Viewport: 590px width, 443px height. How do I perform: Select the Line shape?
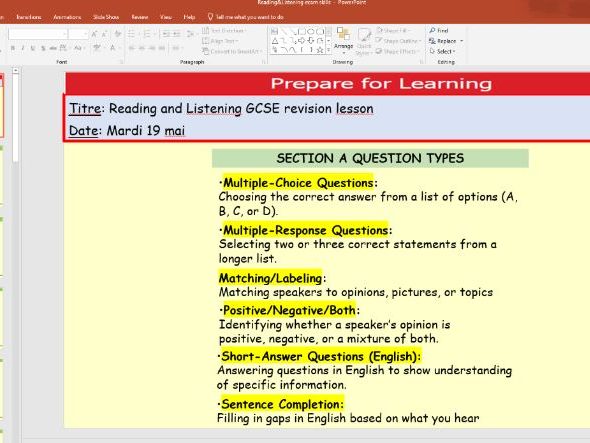(x=284, y=31)
